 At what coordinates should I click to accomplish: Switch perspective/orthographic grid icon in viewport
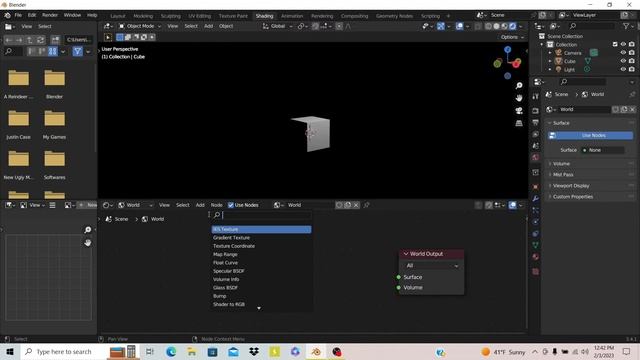click(x=519, y=123)
